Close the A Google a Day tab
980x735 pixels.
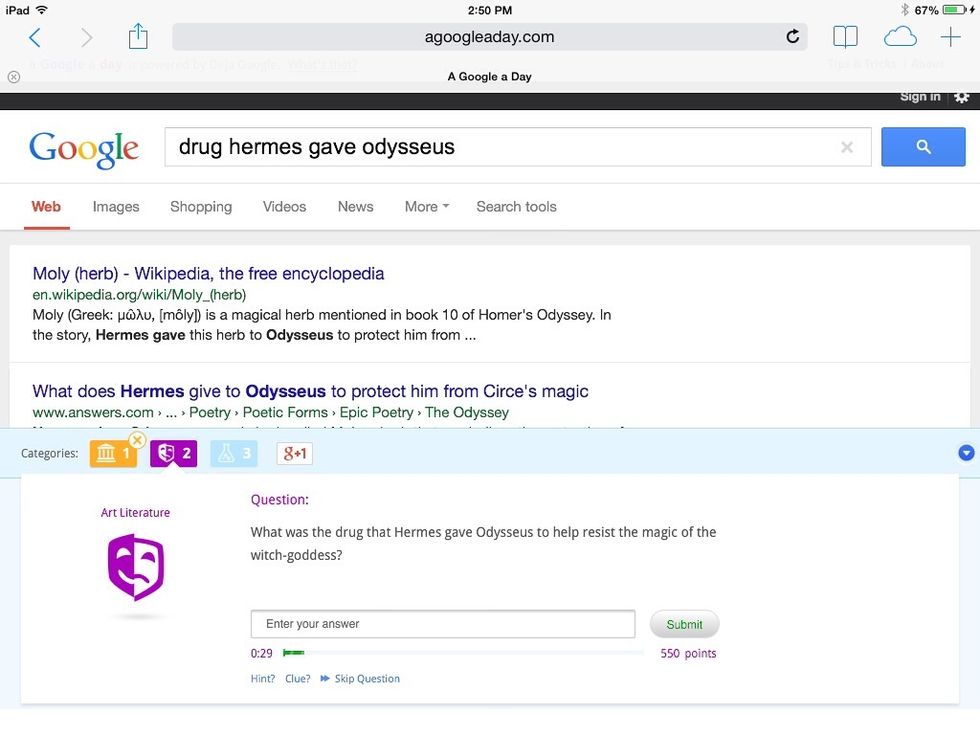14,77
